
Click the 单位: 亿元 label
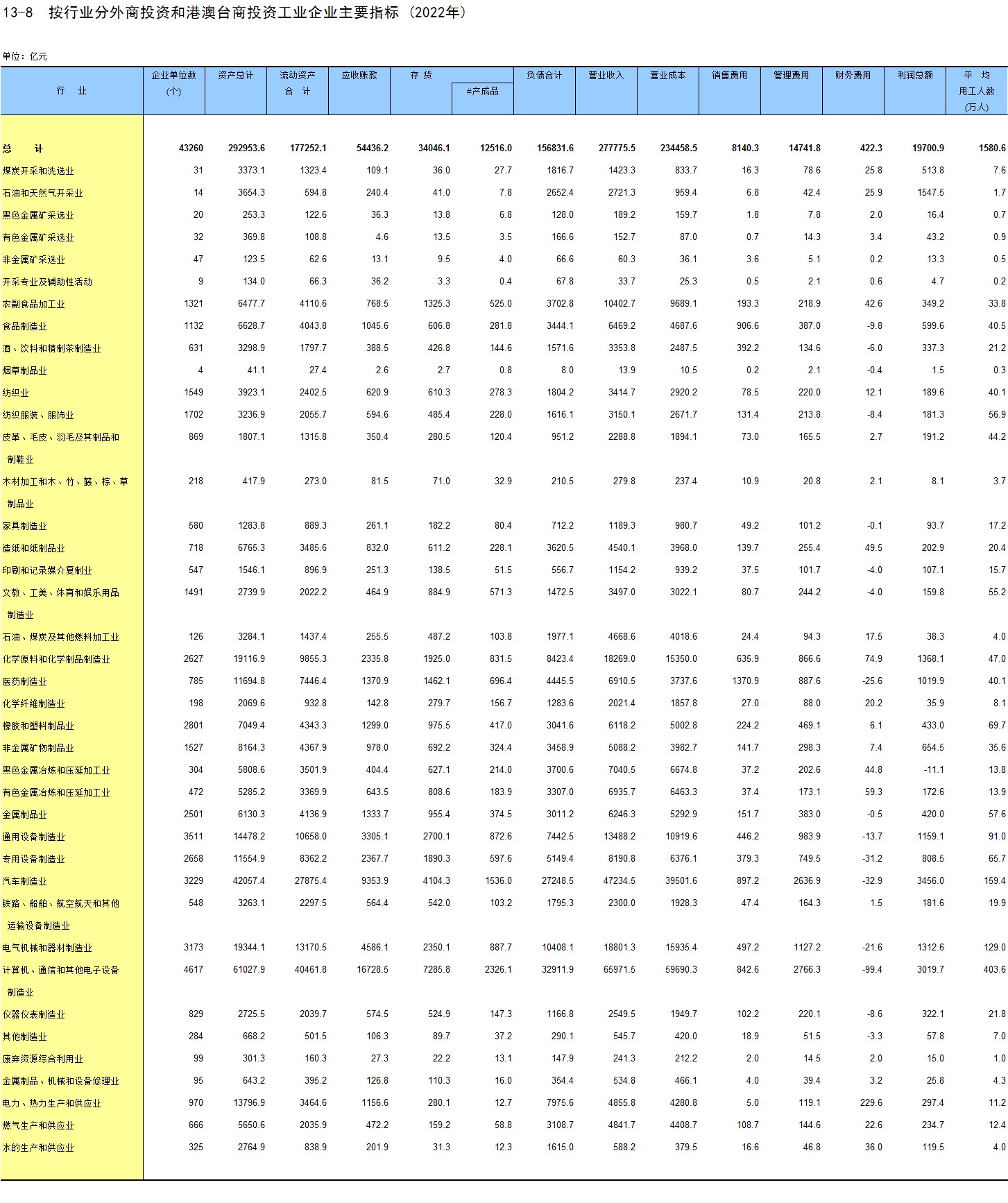click(x=25, y=57)
